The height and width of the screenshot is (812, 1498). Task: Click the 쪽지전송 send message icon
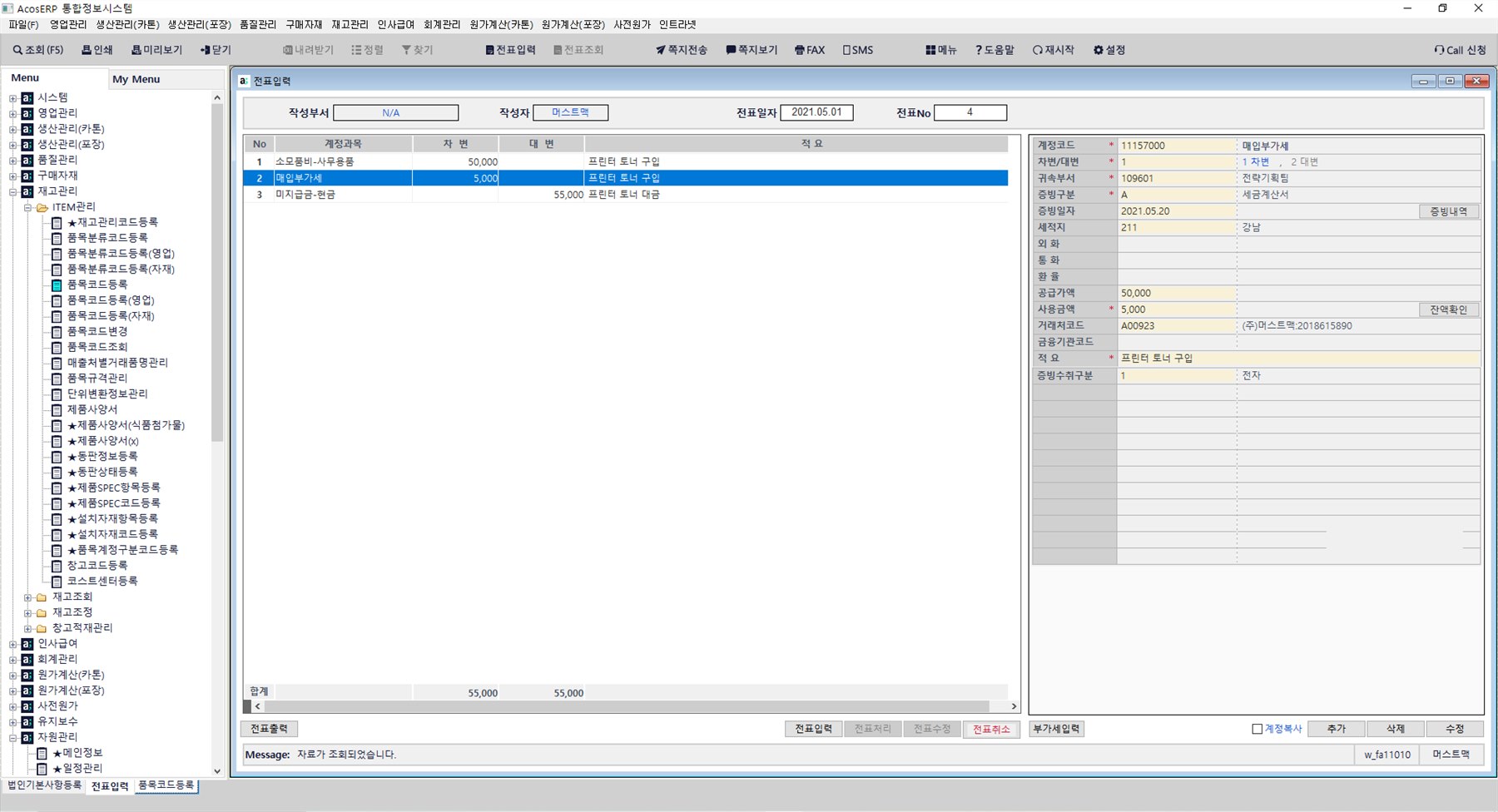(682, 50)
